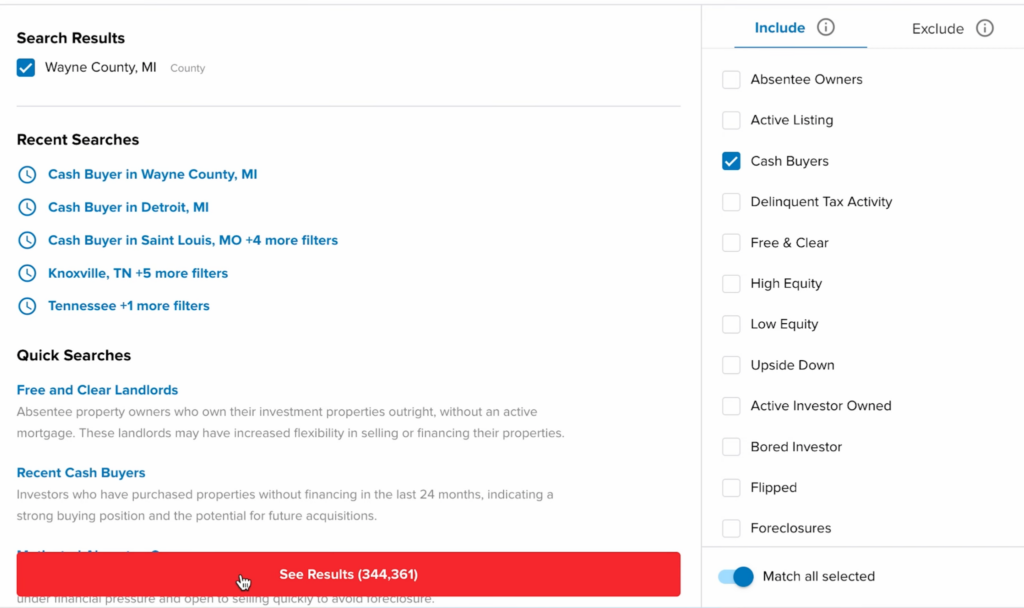Click the clock icon beside Tennessee search

28,306
